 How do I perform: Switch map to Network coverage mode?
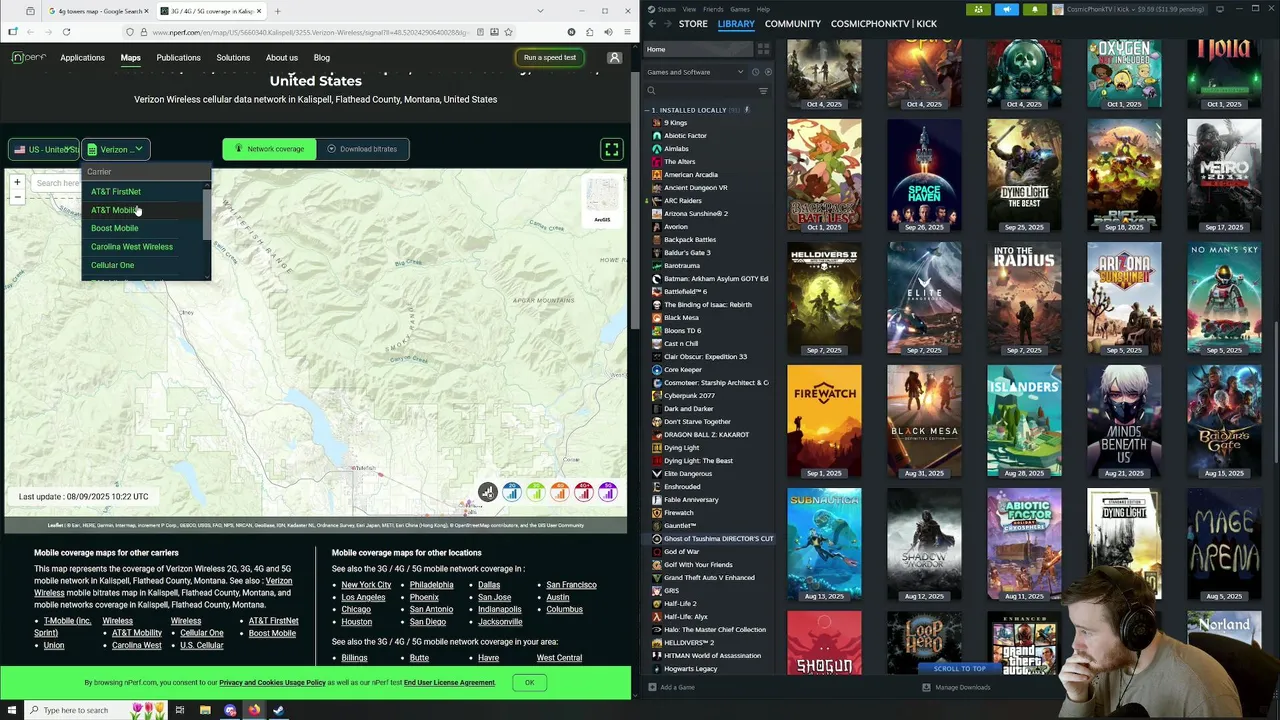tap(269, 149)
